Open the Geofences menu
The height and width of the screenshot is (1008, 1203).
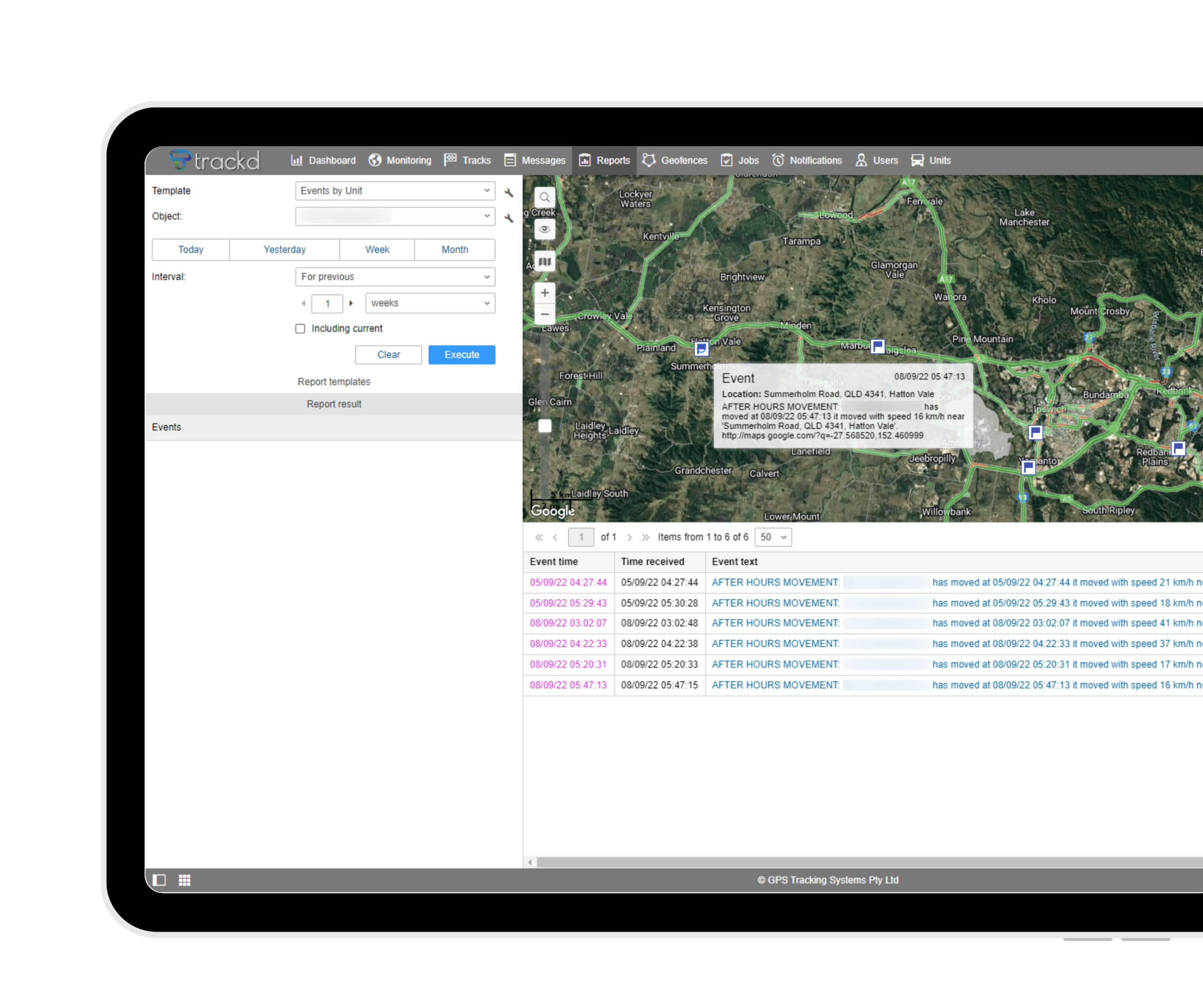pos(675,160)
